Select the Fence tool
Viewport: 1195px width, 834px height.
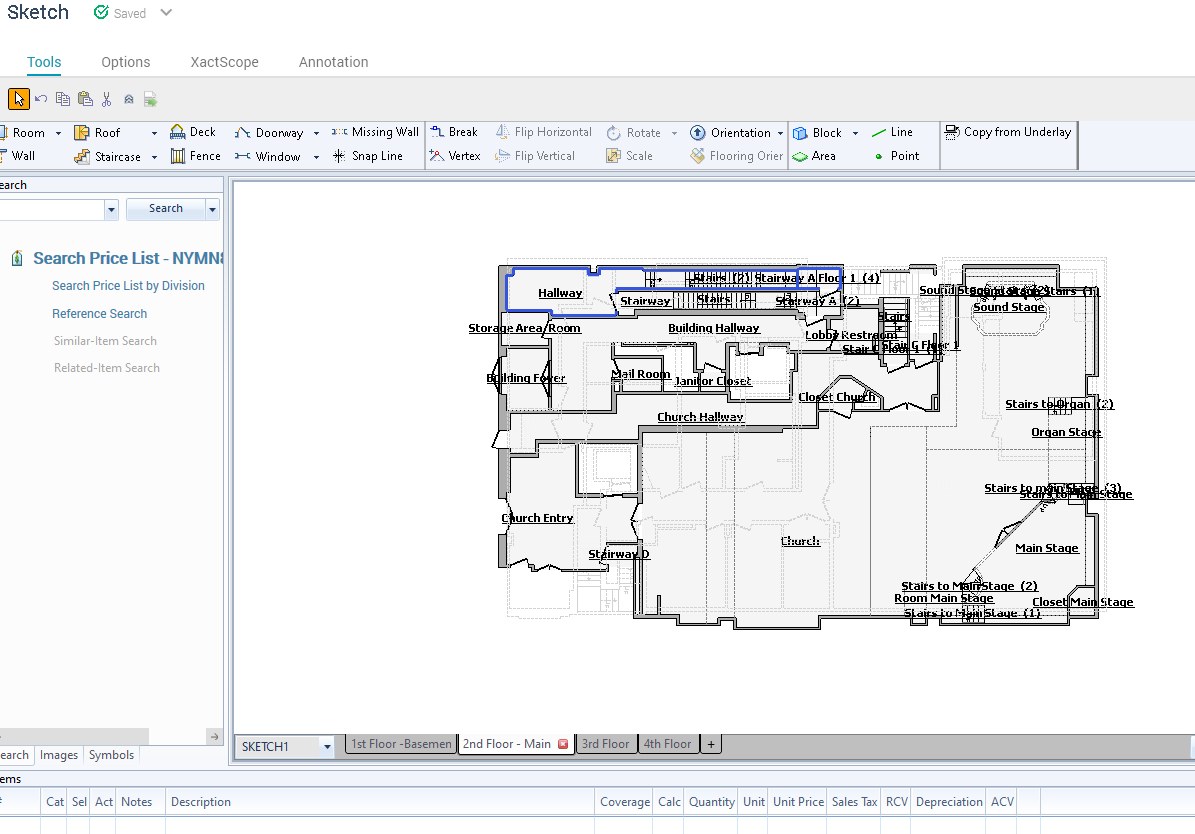pos(196,156)
